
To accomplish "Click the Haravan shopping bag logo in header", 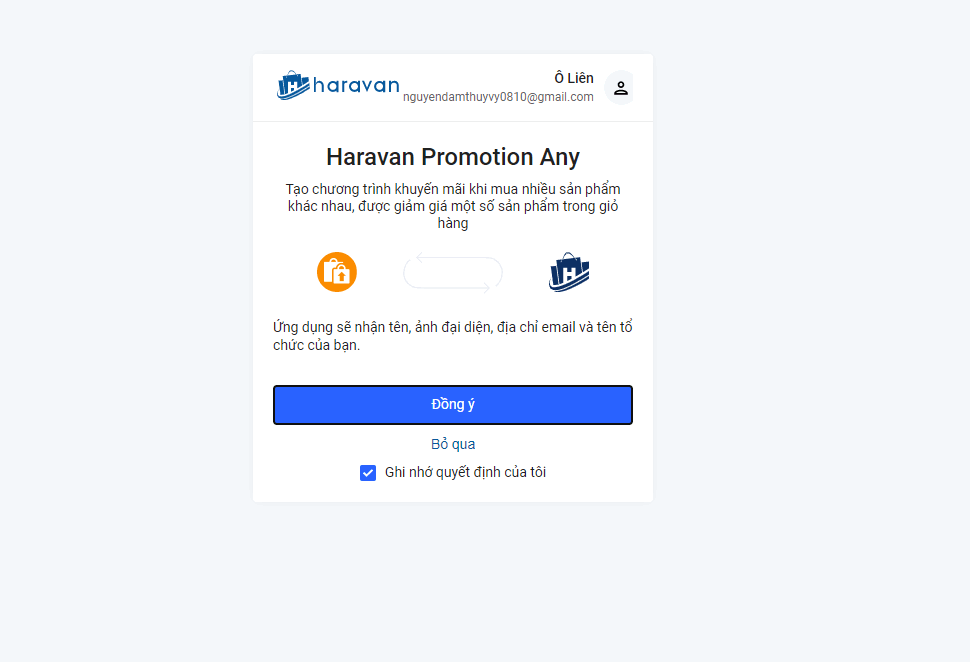I will (293, 85).
